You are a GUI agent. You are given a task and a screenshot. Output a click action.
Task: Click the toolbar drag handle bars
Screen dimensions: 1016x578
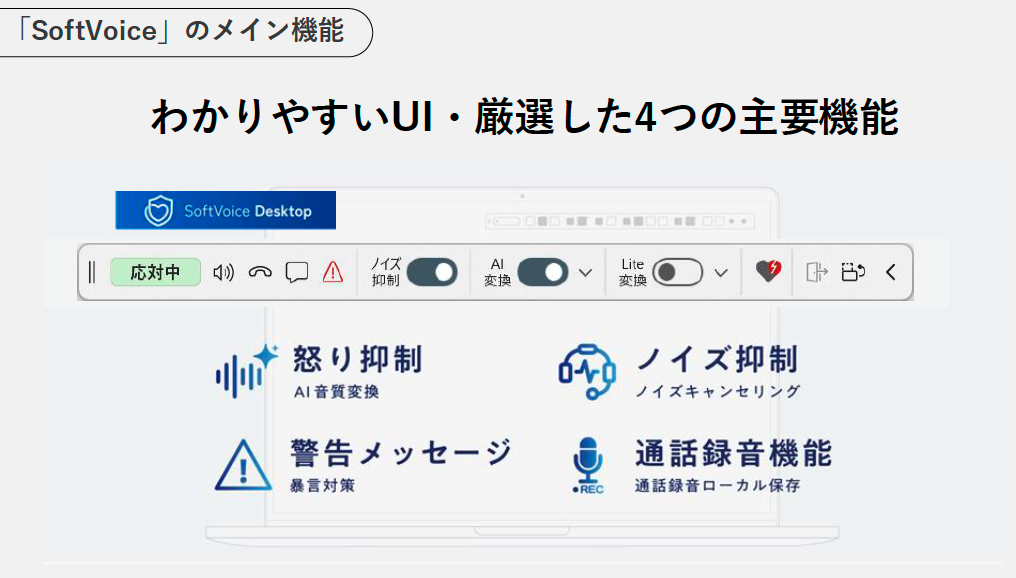[x=92, y=272]
